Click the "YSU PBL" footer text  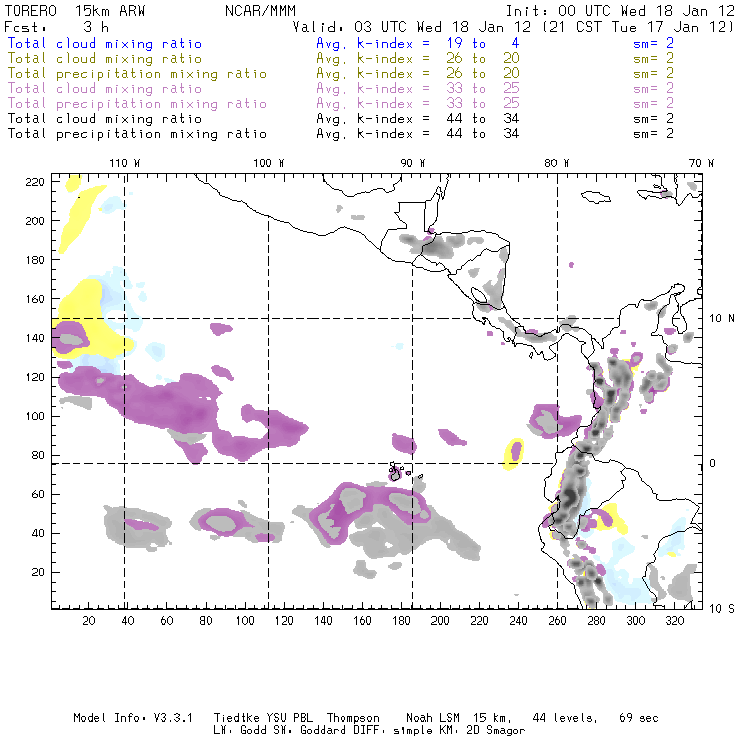coord(290,718)
